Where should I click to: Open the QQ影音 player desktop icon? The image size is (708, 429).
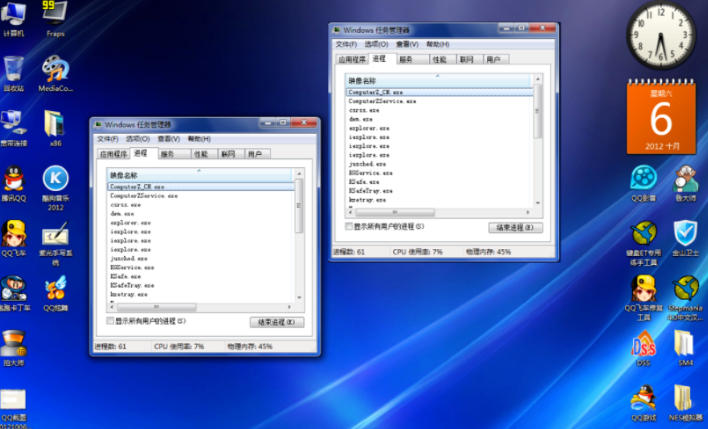tap(644, 179)
